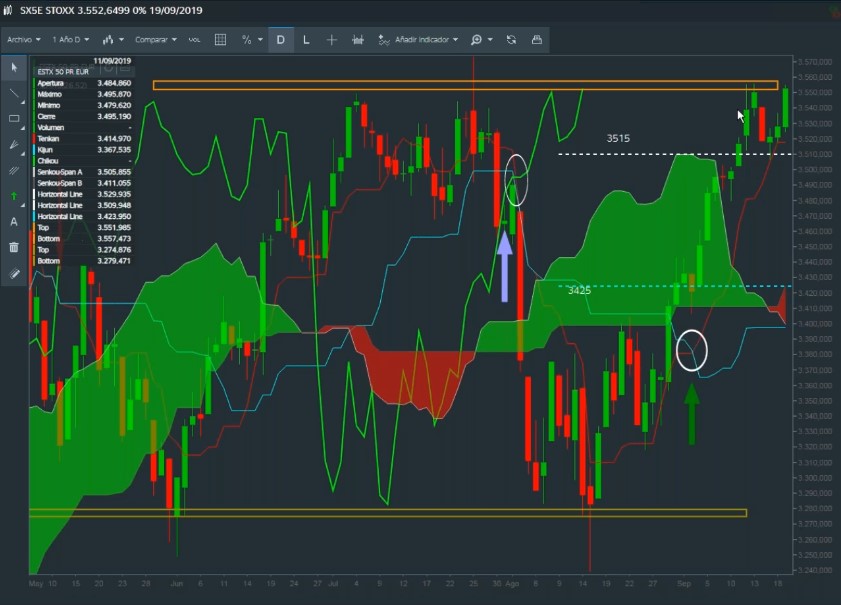This screenshot has height=605, width=841.
Task: Click the 3515 level label on chart
Action: (618, 138)
